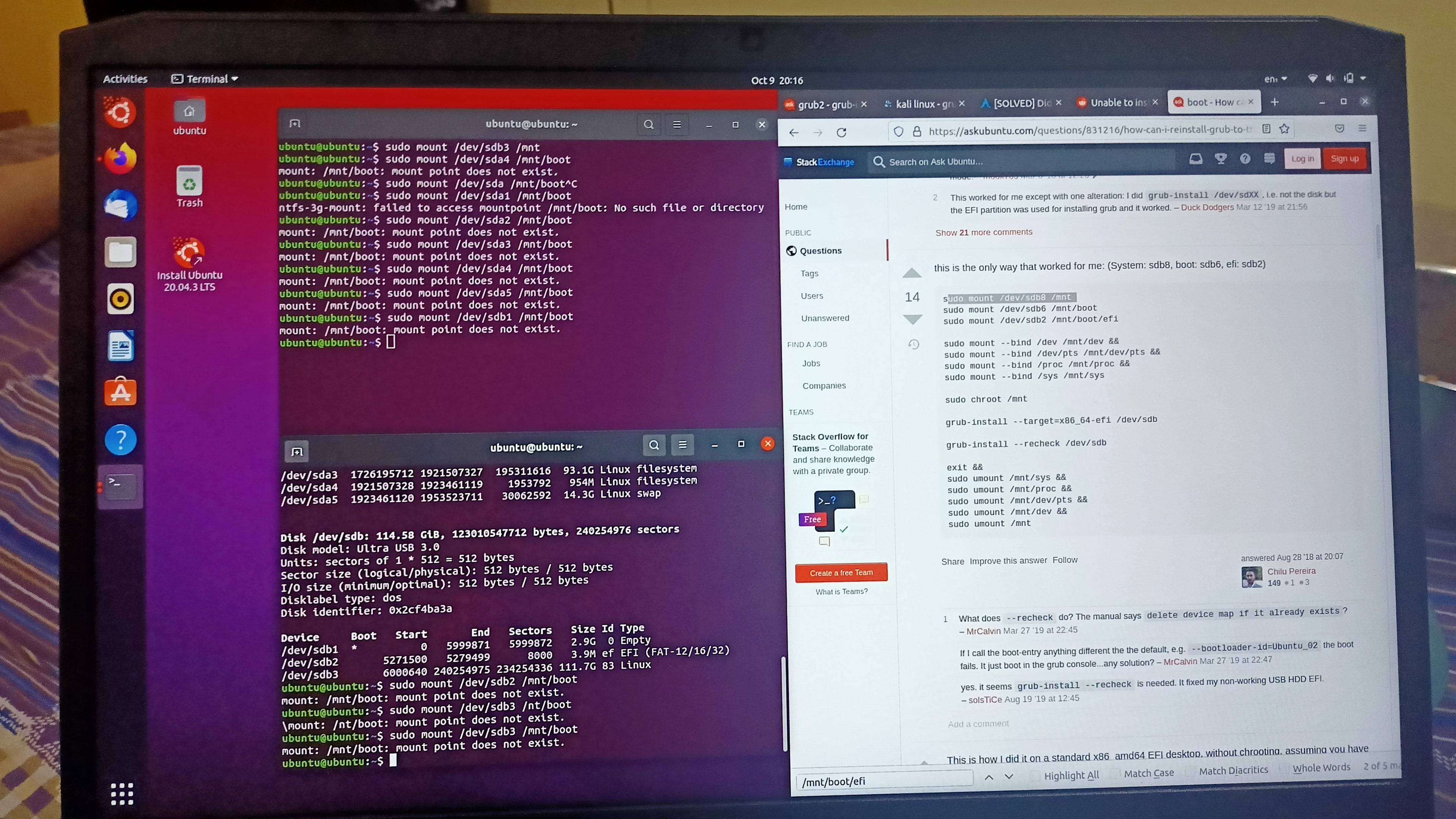Expand system status menu arrow

point(1363,78)
